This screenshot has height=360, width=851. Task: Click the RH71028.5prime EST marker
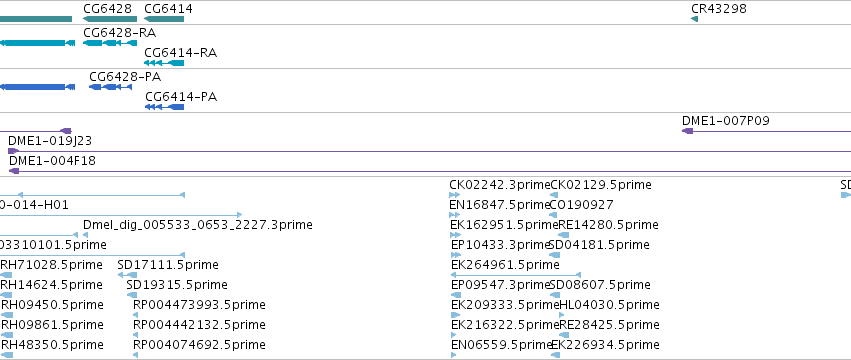coord(6,275)
